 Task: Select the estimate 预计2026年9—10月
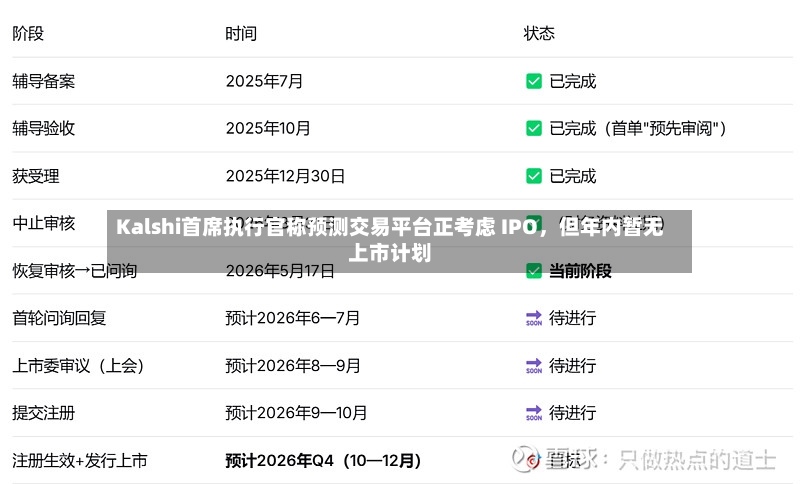[x=296, y=413]
